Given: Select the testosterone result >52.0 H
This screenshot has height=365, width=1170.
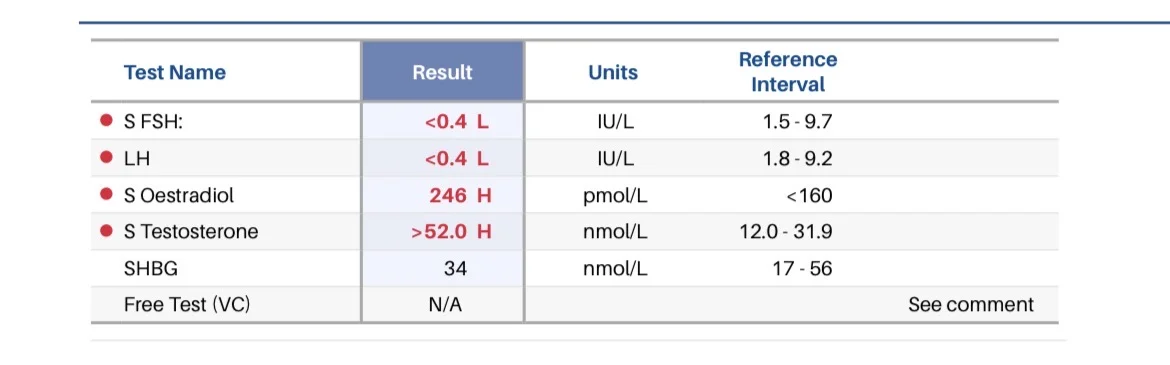Looking at the screenshot, I should [451, 232].
